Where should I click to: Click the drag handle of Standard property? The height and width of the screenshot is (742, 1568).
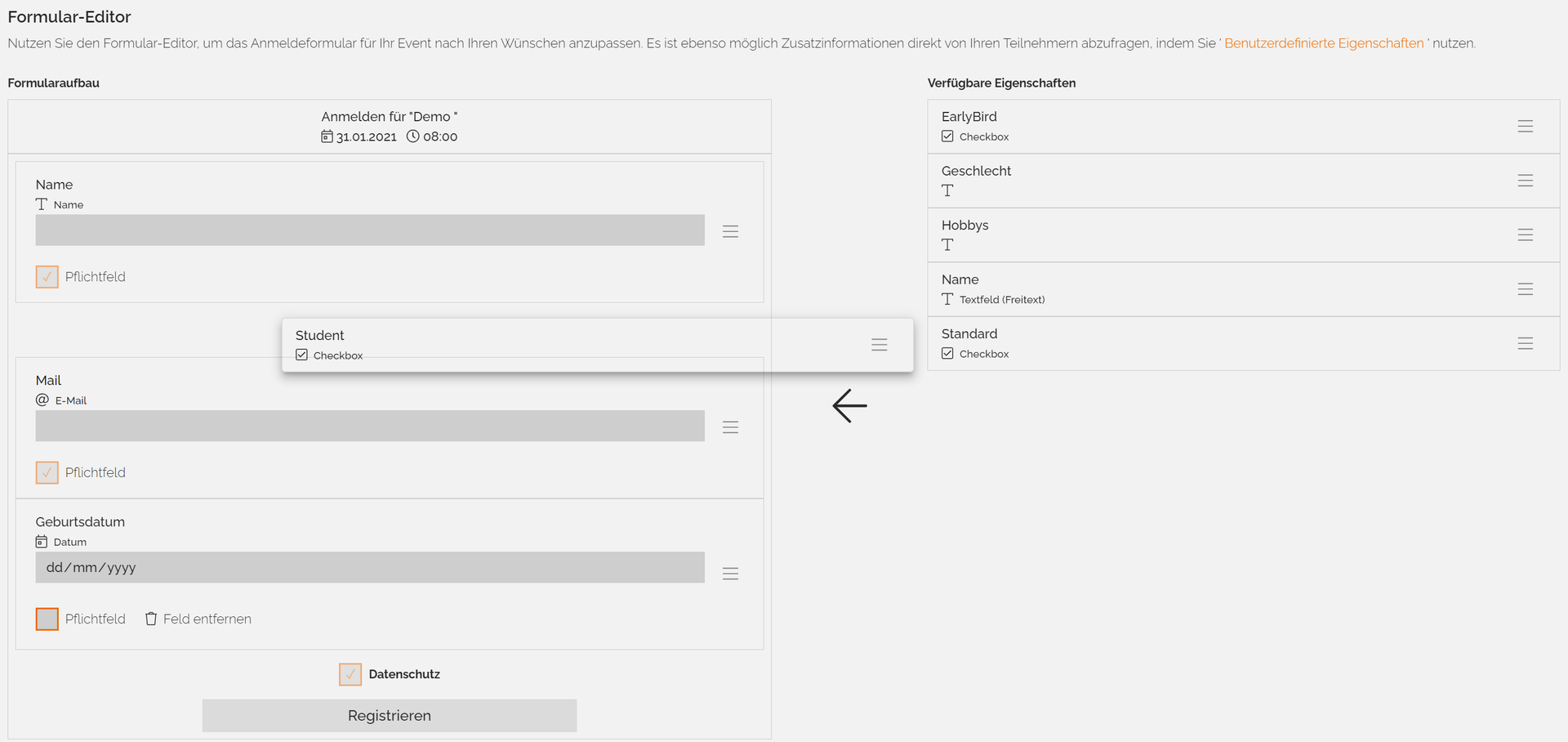[x=1525, y=343]
